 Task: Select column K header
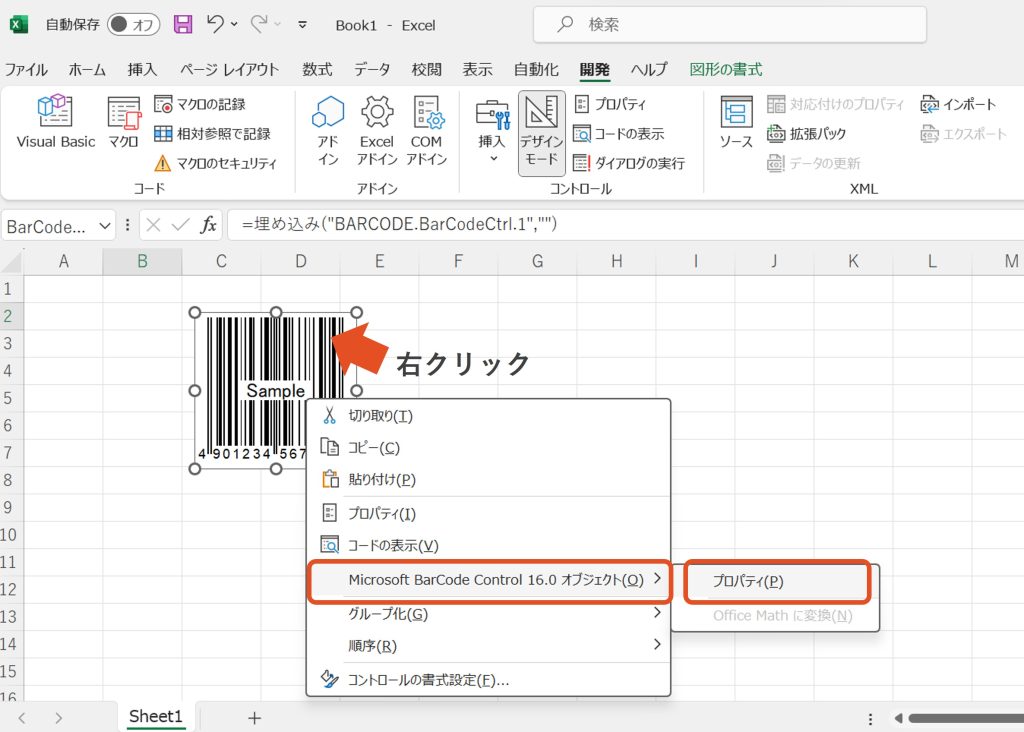pyautogui.click(x=853, y=261)
